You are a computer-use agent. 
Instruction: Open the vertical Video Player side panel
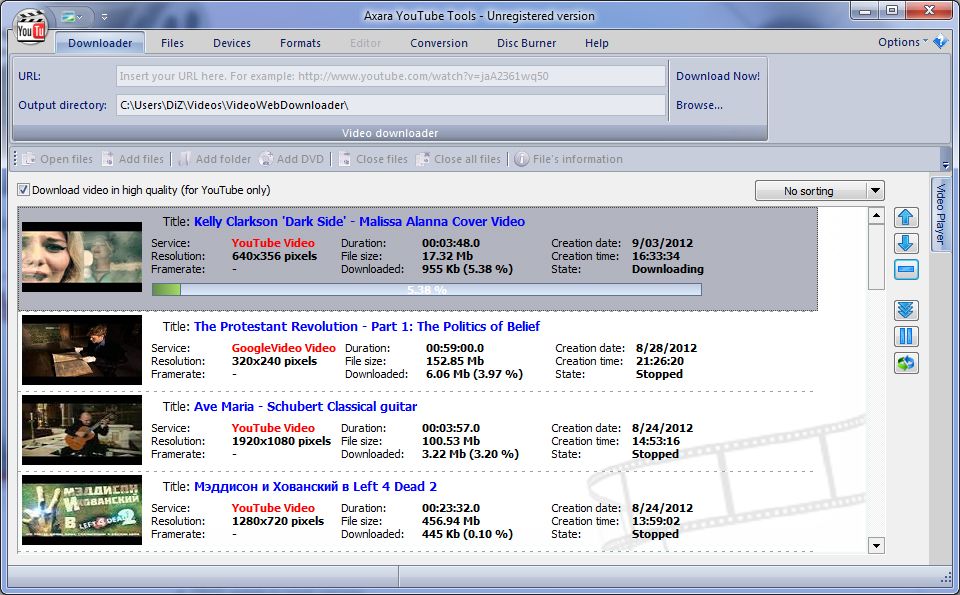940,214
